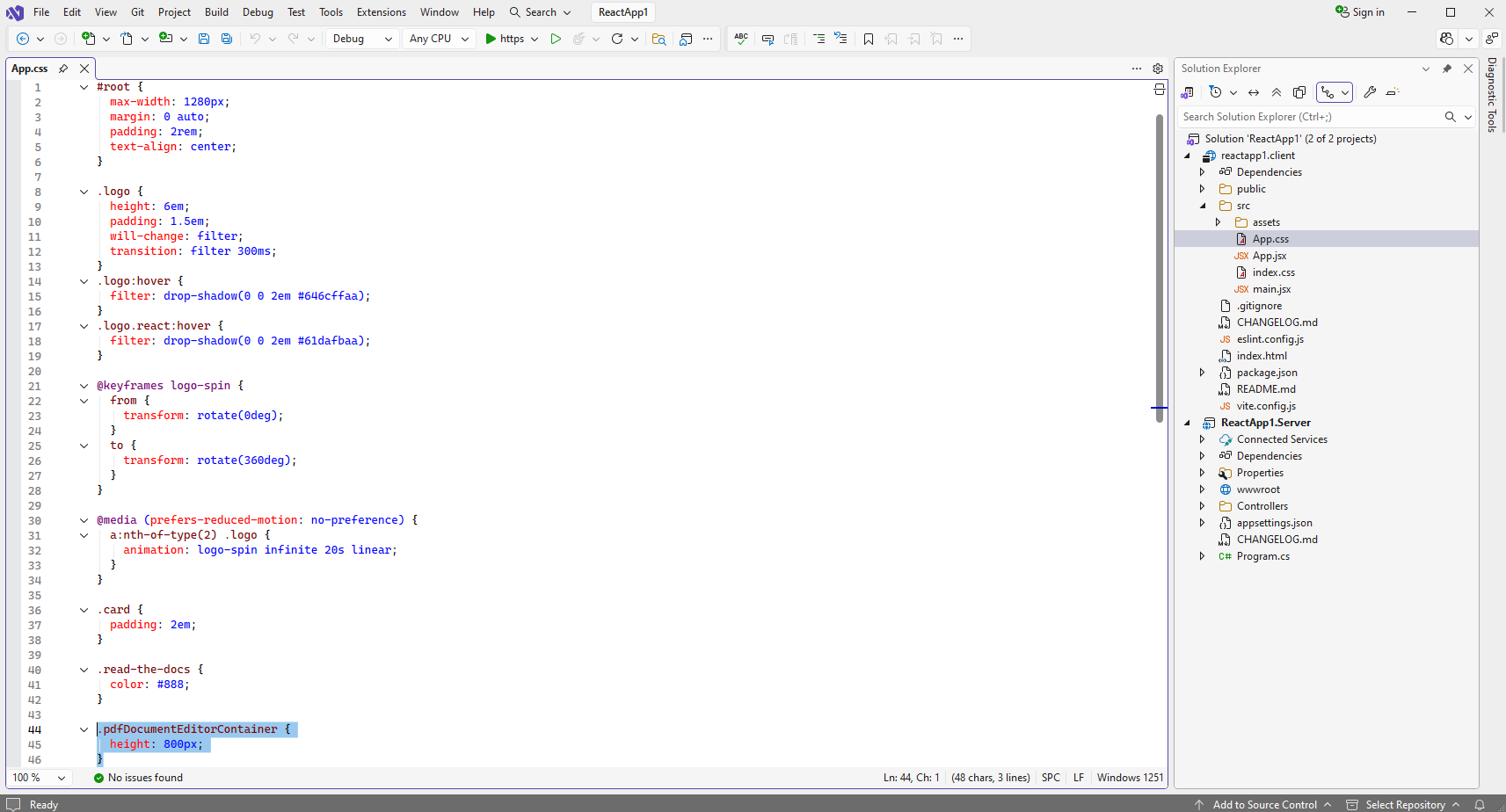Open the Any CPU platform dropdown
This screenshot has height=812, width=1506.
click(x=440, y=39)
